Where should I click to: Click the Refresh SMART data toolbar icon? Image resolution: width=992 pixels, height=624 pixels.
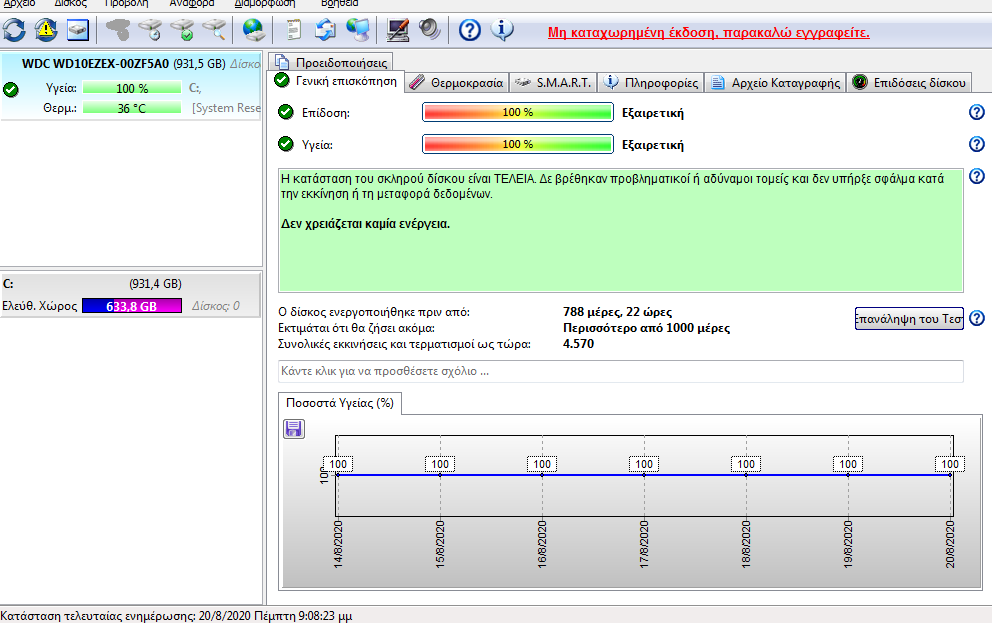[15, 30]
